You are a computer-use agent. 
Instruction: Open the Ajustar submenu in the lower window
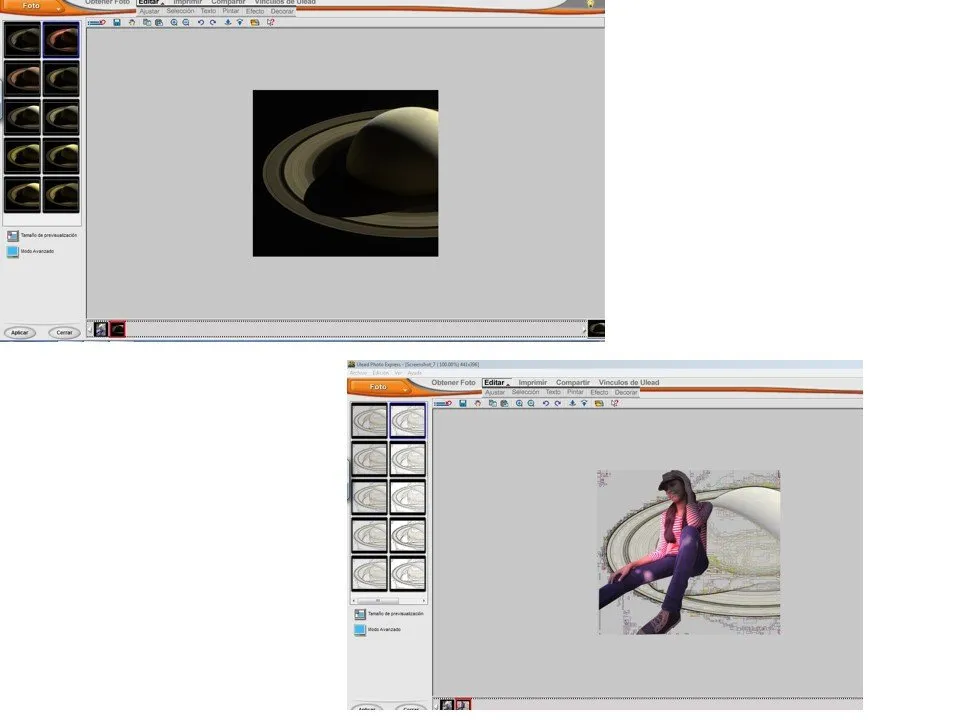click(x=495, y=392)
